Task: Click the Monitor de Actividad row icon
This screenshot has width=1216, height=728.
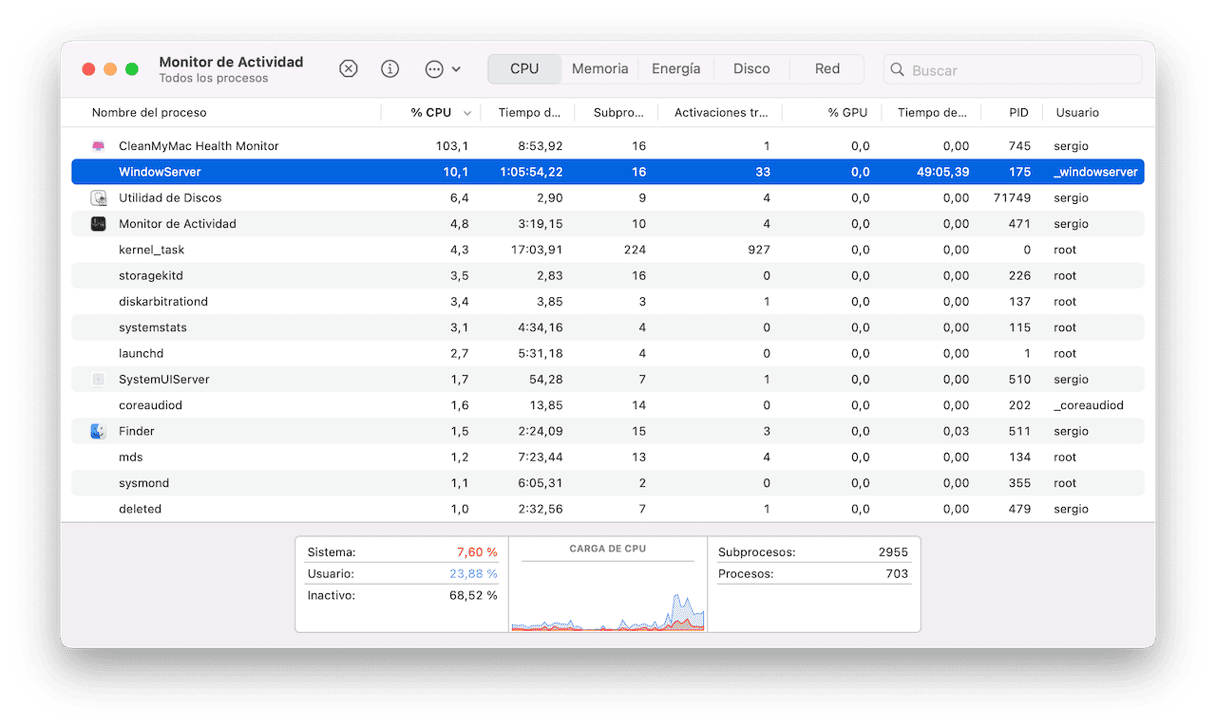Action: tap(98, 224)
